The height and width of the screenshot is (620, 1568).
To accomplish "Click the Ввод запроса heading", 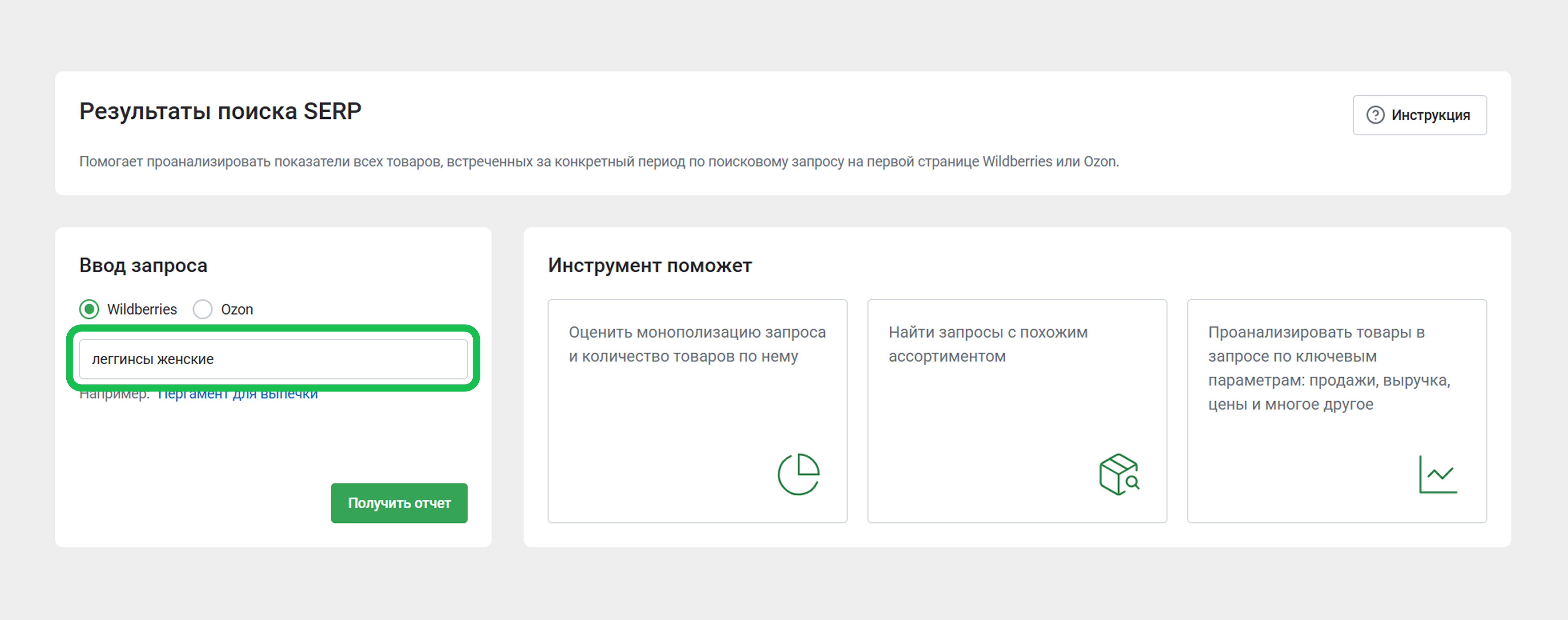I will (x=144, y=266).
